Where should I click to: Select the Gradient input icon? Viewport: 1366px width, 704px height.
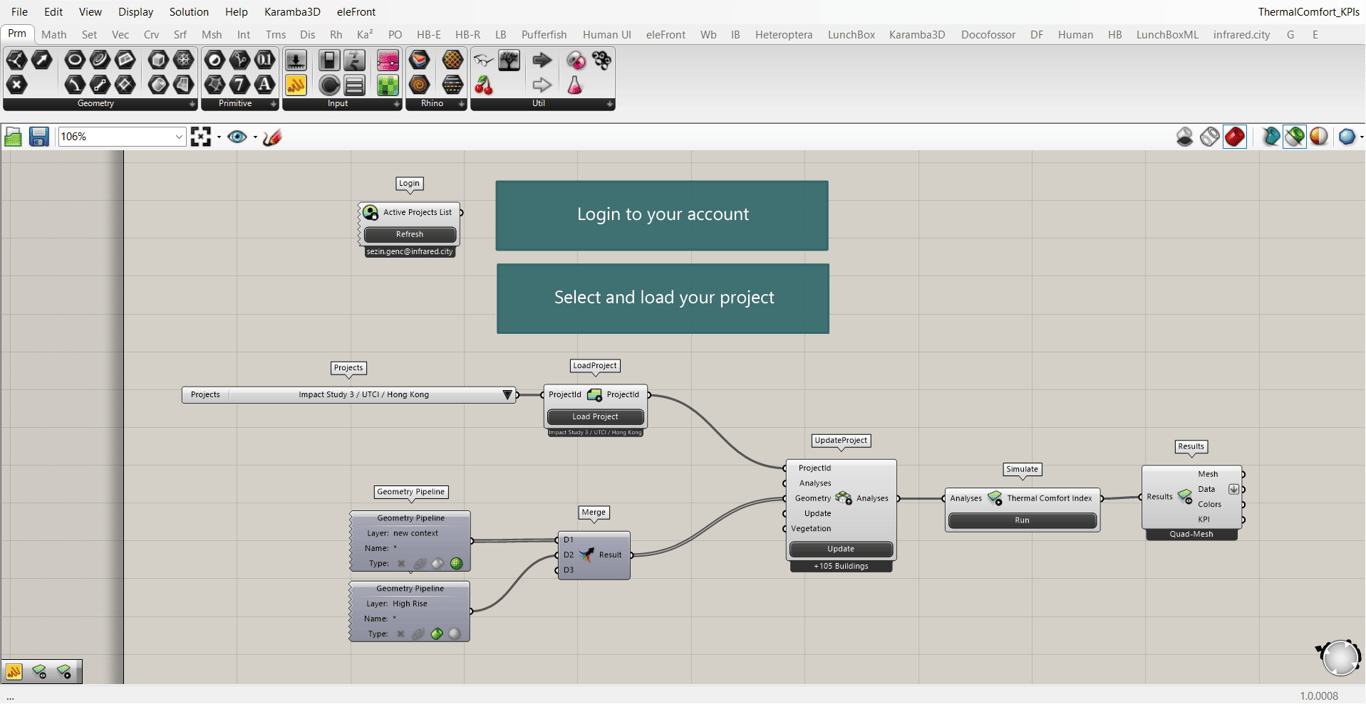(388, 60)
